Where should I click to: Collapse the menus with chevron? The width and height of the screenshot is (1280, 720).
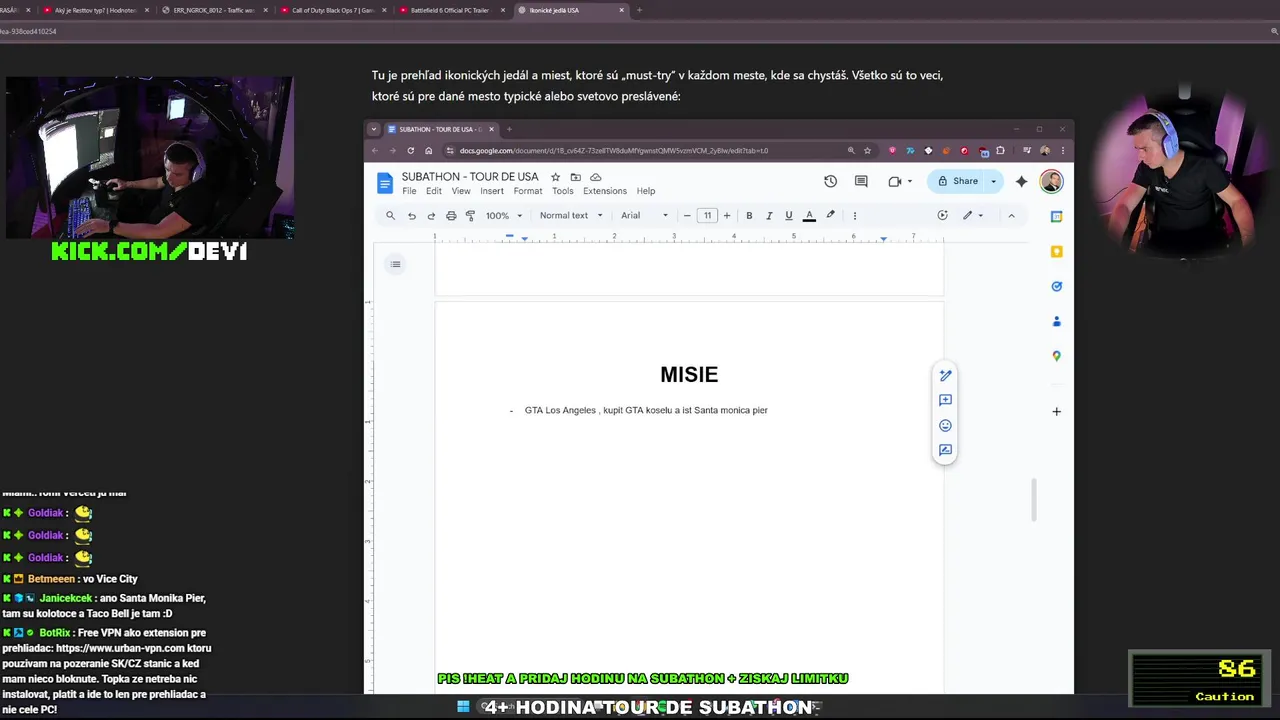click(1011, 215)
